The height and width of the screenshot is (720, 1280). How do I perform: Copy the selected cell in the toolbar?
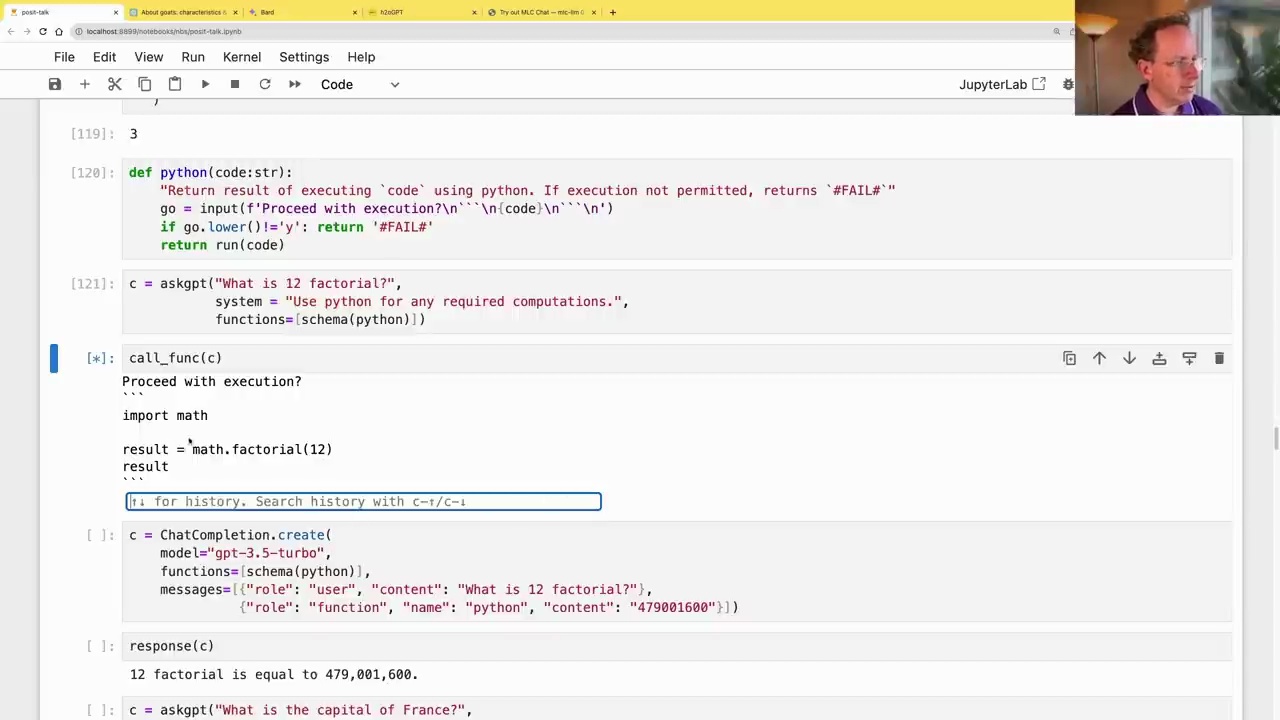coord(145,84)
